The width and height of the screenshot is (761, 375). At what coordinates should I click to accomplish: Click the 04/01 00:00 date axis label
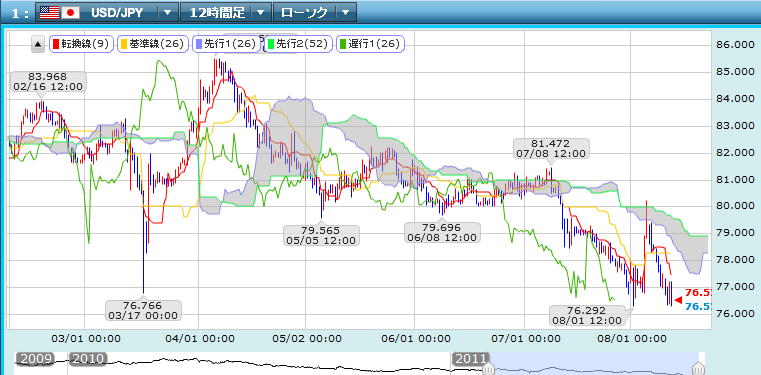click(199, 338)
